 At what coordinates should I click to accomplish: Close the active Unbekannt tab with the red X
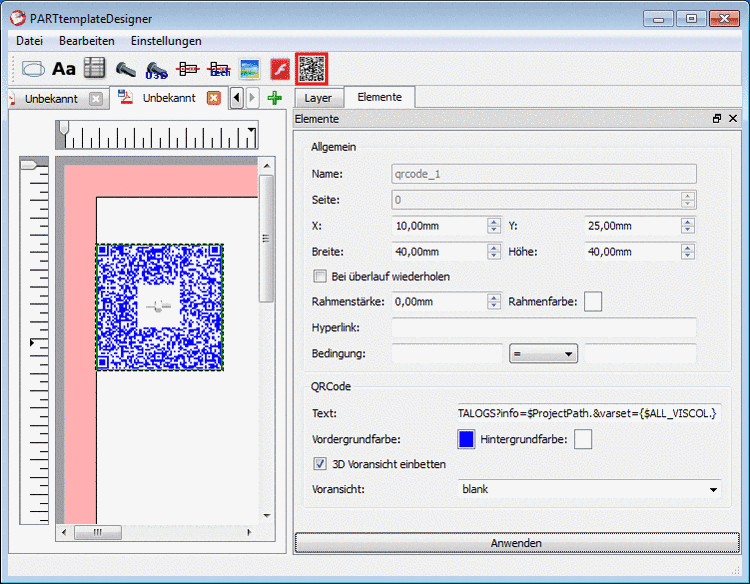[x=213, y=98]
